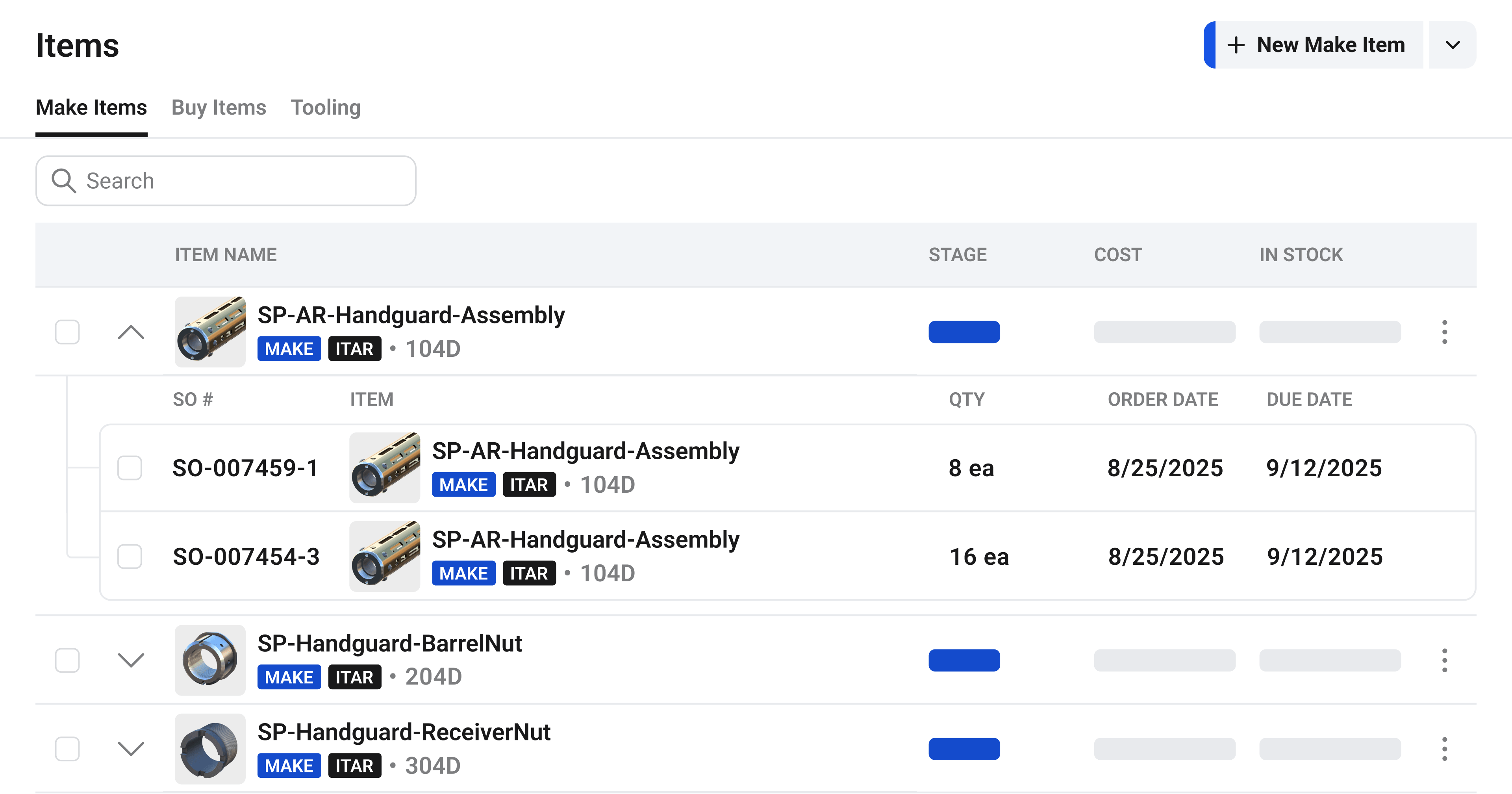Open the kebab menu on SP-Handguard-BarrelNut row
This screenshot has width=1512, height=794.
pyautogui.click(x=1445, y=660)
